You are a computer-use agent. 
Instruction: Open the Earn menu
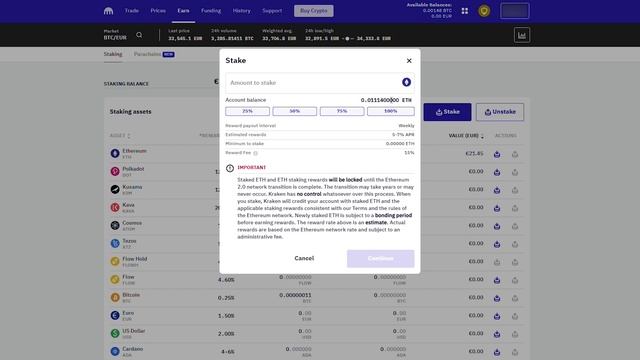[183, 11]
